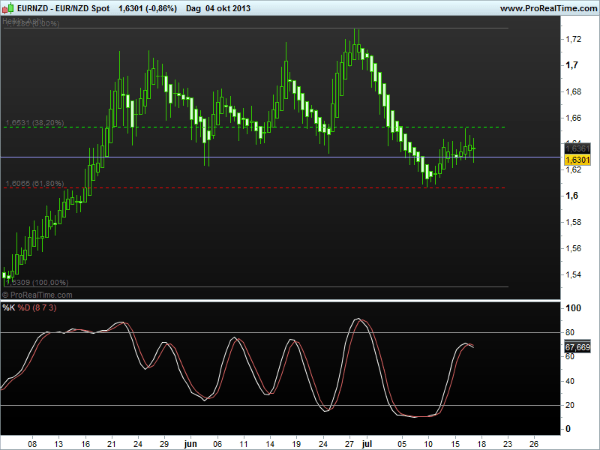This screenshot has width=600, height=450.
Task: Click the '16' date on time axis
Action: pos(85,444)
